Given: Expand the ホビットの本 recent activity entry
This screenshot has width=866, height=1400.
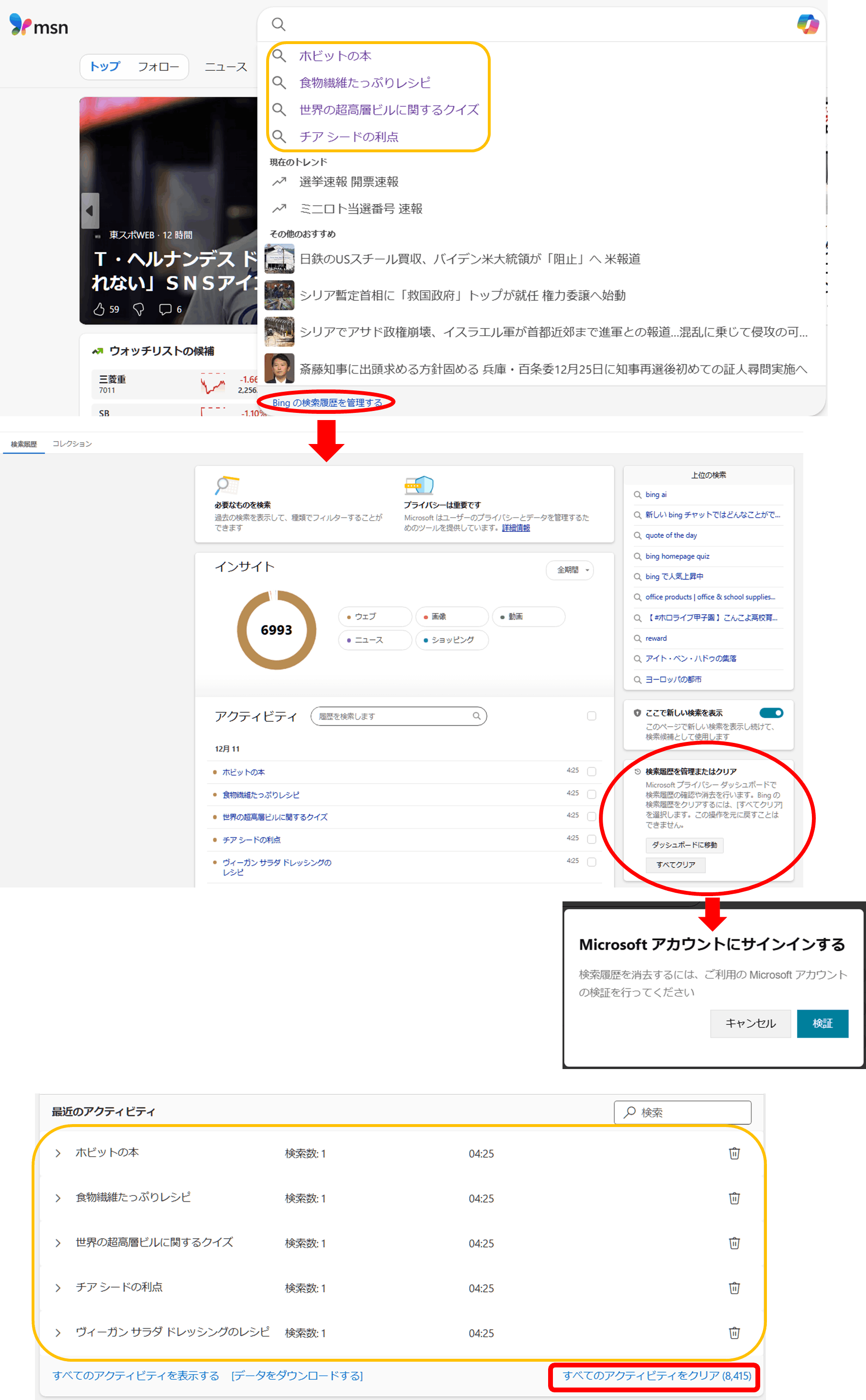Looking at the screenshot, I should (x=57, y=1153).
